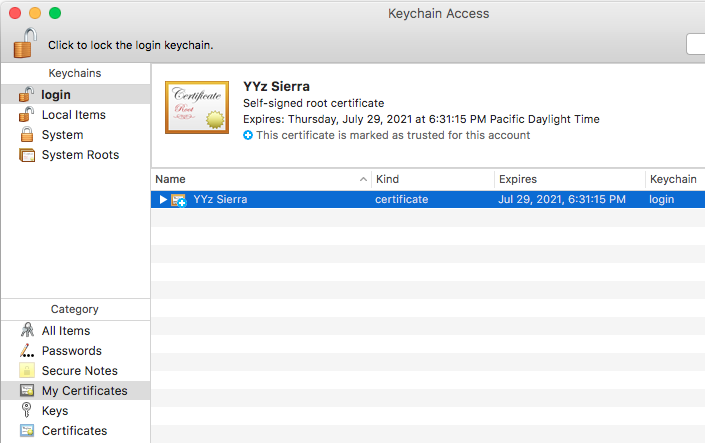This screenshot has width=705, height=443.
Task: Select the login keychain padlock icon
Action: (27, 94)
